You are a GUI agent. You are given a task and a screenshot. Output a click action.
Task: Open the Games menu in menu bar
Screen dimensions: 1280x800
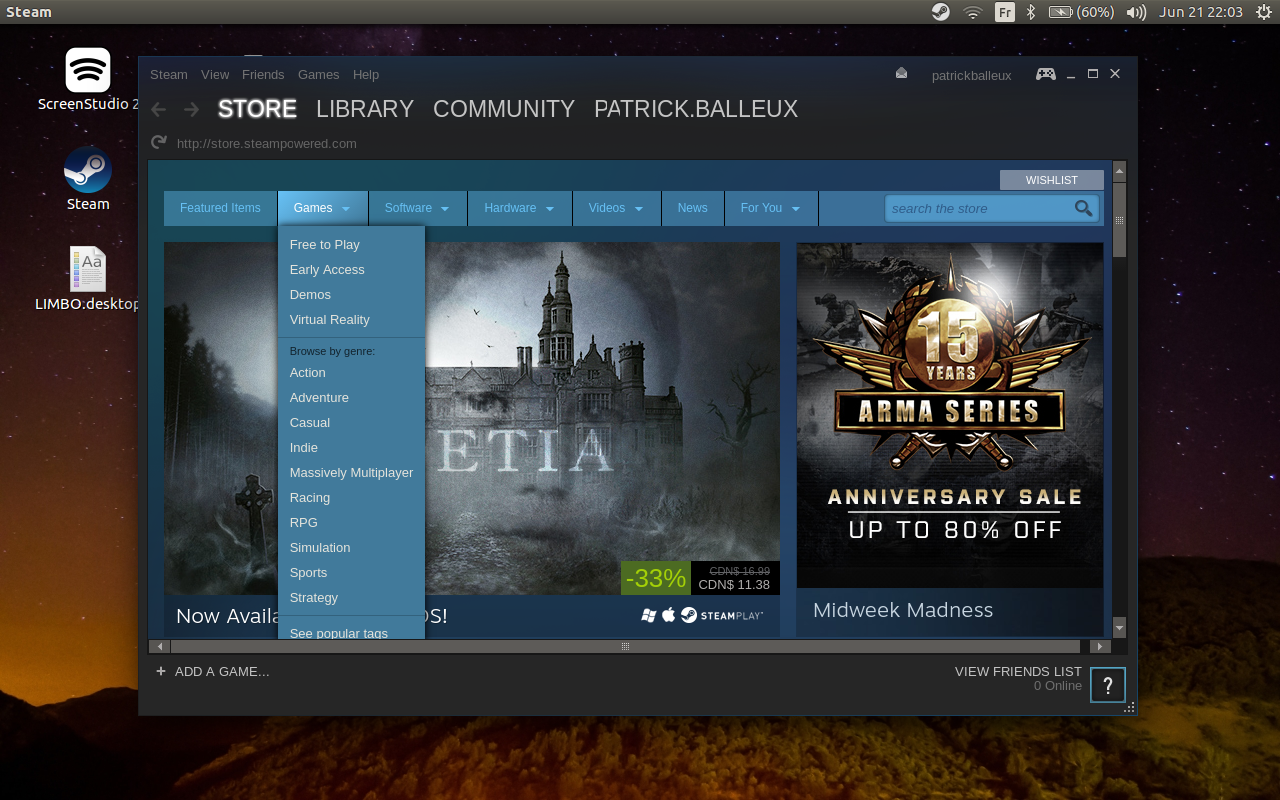click(319, 74)
